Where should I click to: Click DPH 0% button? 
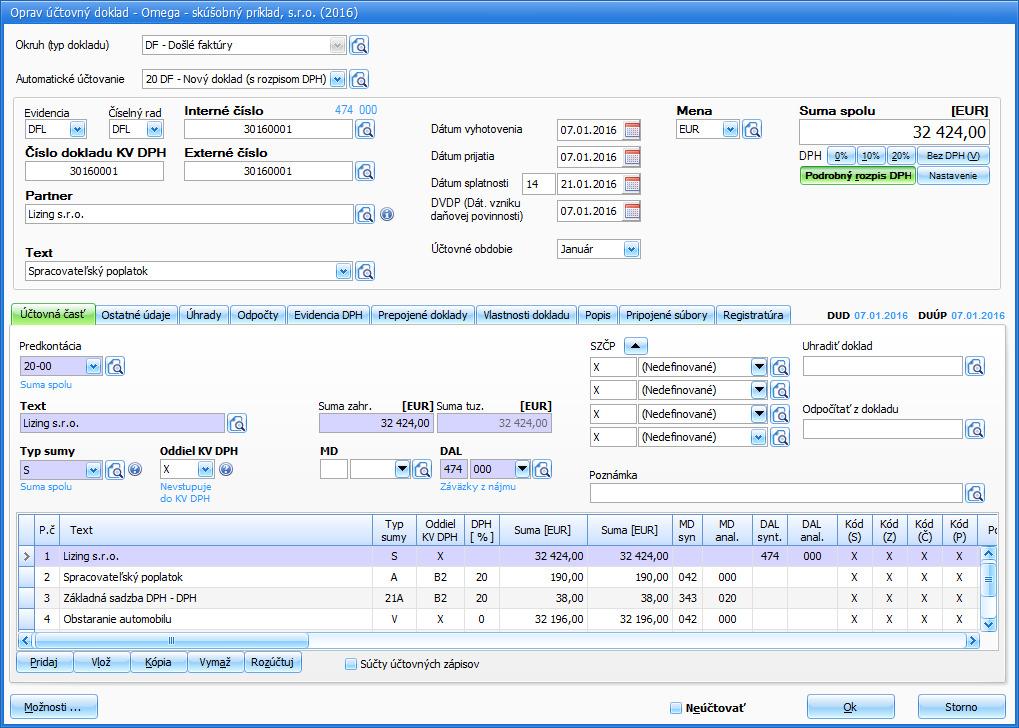coord(841,156)
